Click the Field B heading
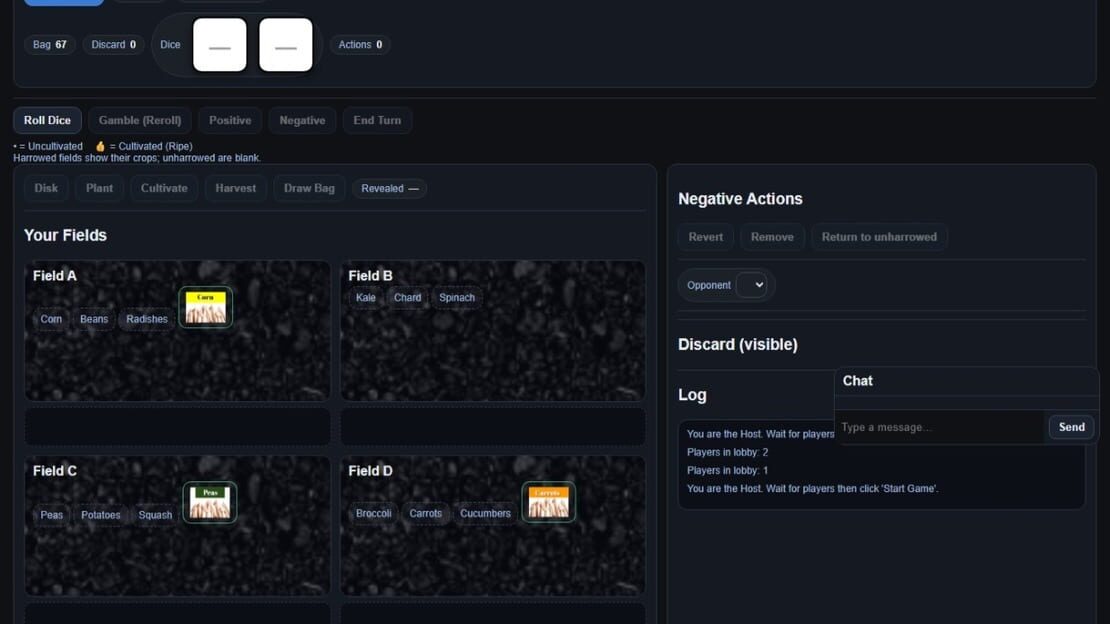The width and height of the screenshot is (1110, 624). pyautogui.click(x=370, y=276)
